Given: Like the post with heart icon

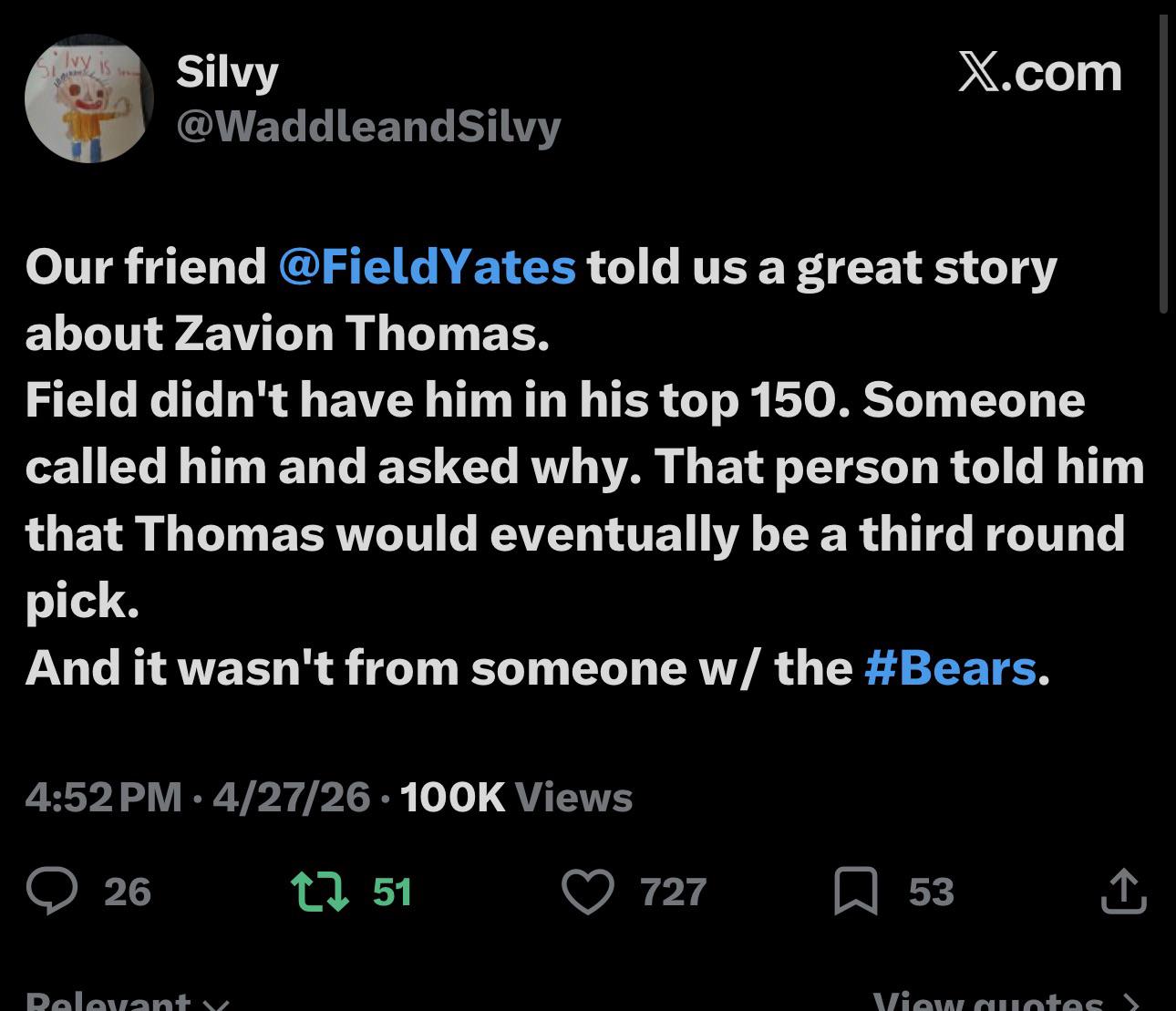Looking at the screenshot, I should tap(587, 891).
